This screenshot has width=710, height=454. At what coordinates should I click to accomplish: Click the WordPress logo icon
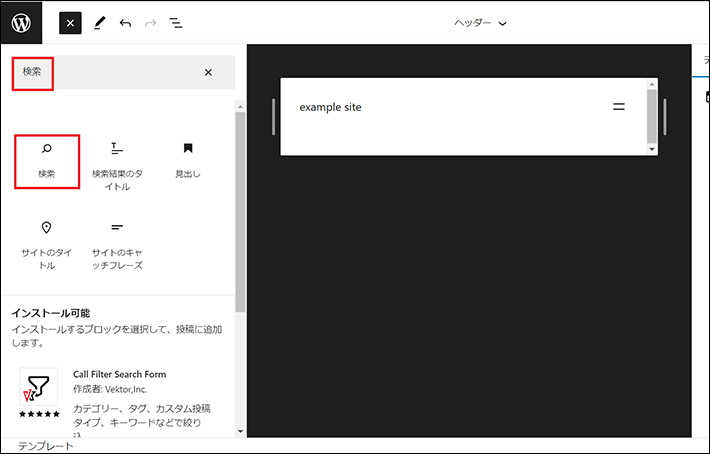tap(21, 23)
